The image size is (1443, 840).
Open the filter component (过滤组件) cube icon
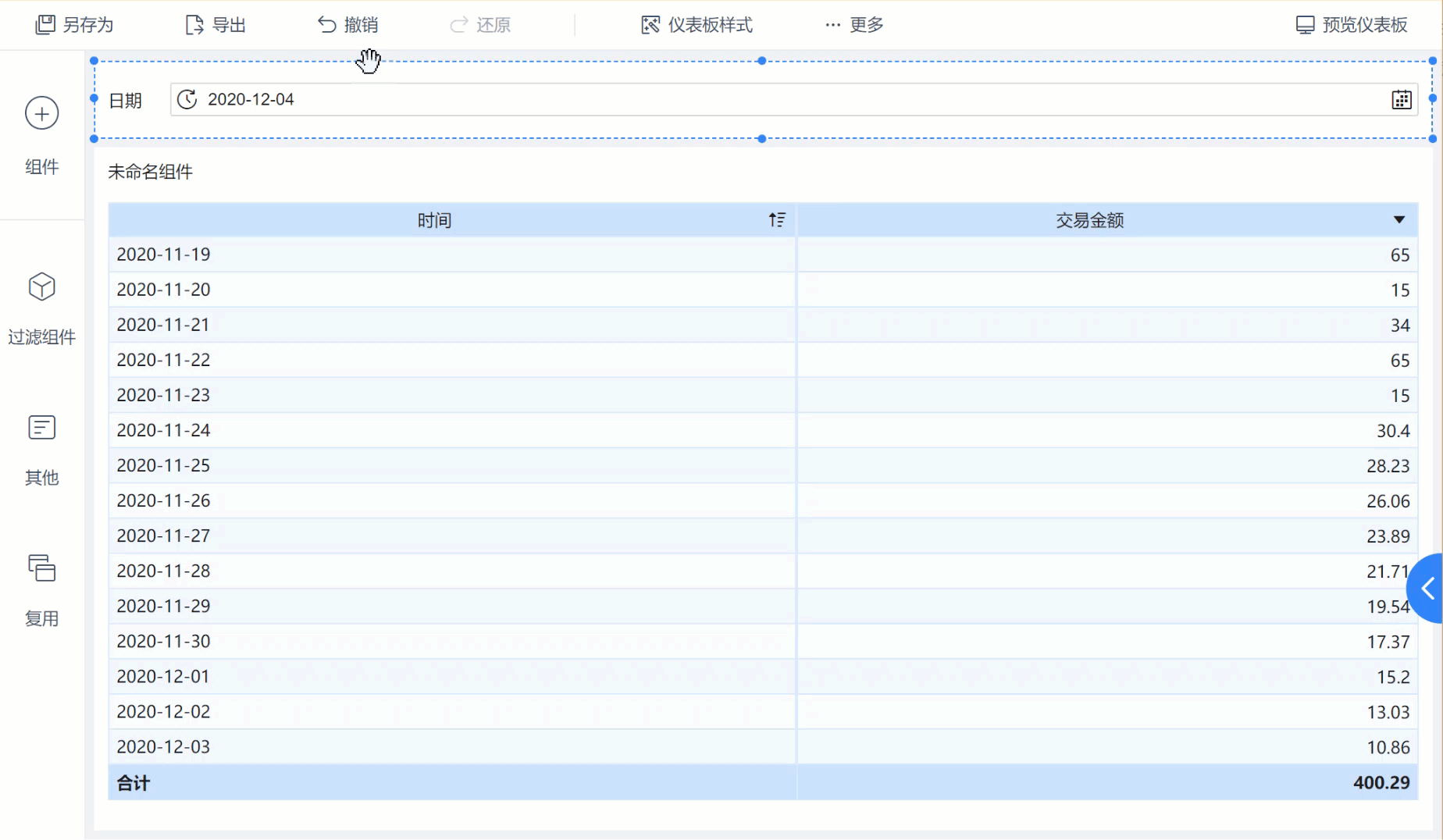[41, 287]
